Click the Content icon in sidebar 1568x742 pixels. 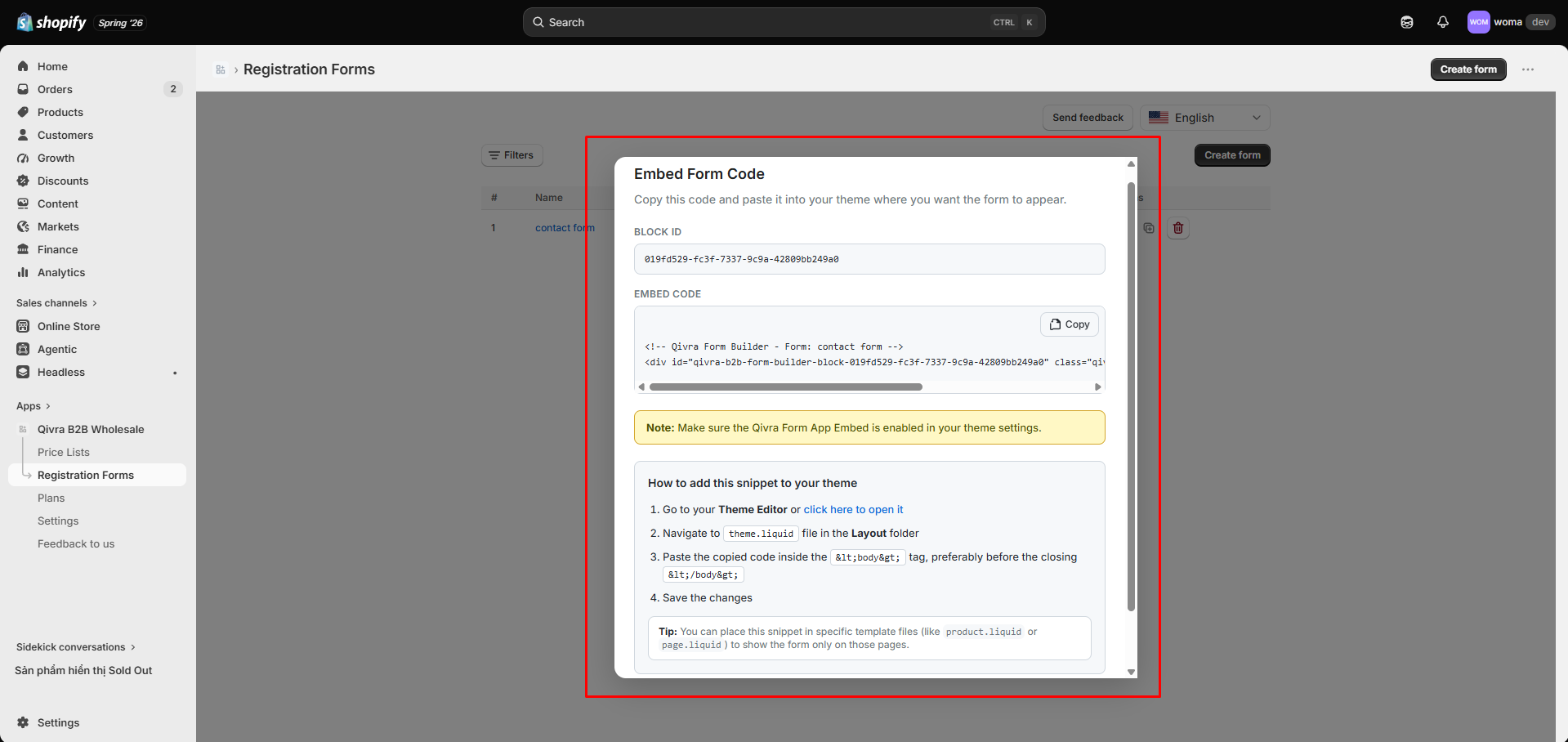click(23, 203)
